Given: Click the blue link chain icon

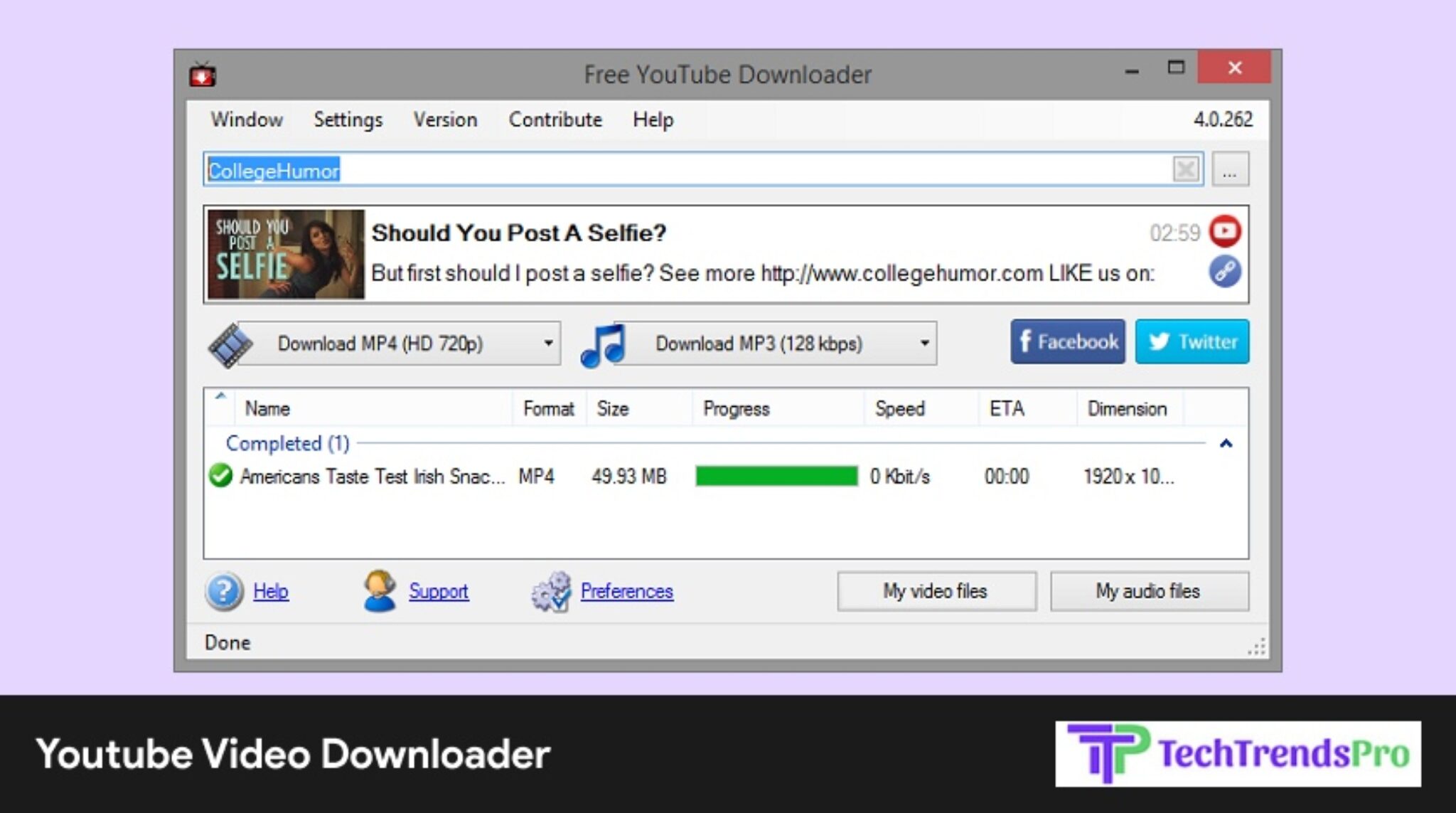Looking at the screenshot, I should [x=1225, y=272].
